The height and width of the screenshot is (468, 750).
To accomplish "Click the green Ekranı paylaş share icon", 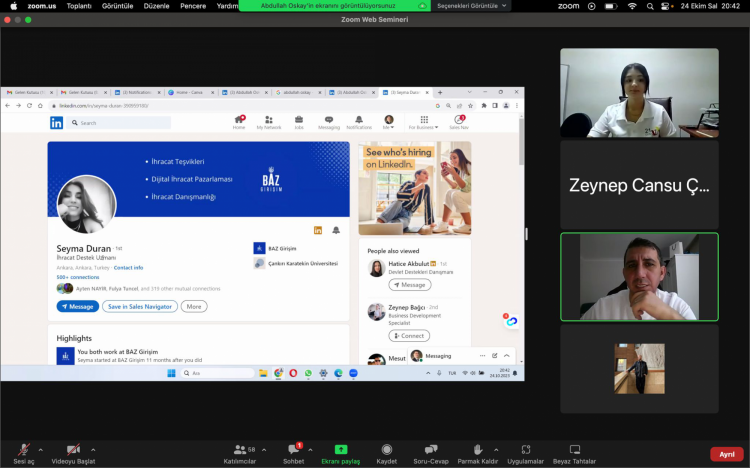I will click(x=340, y=450).
